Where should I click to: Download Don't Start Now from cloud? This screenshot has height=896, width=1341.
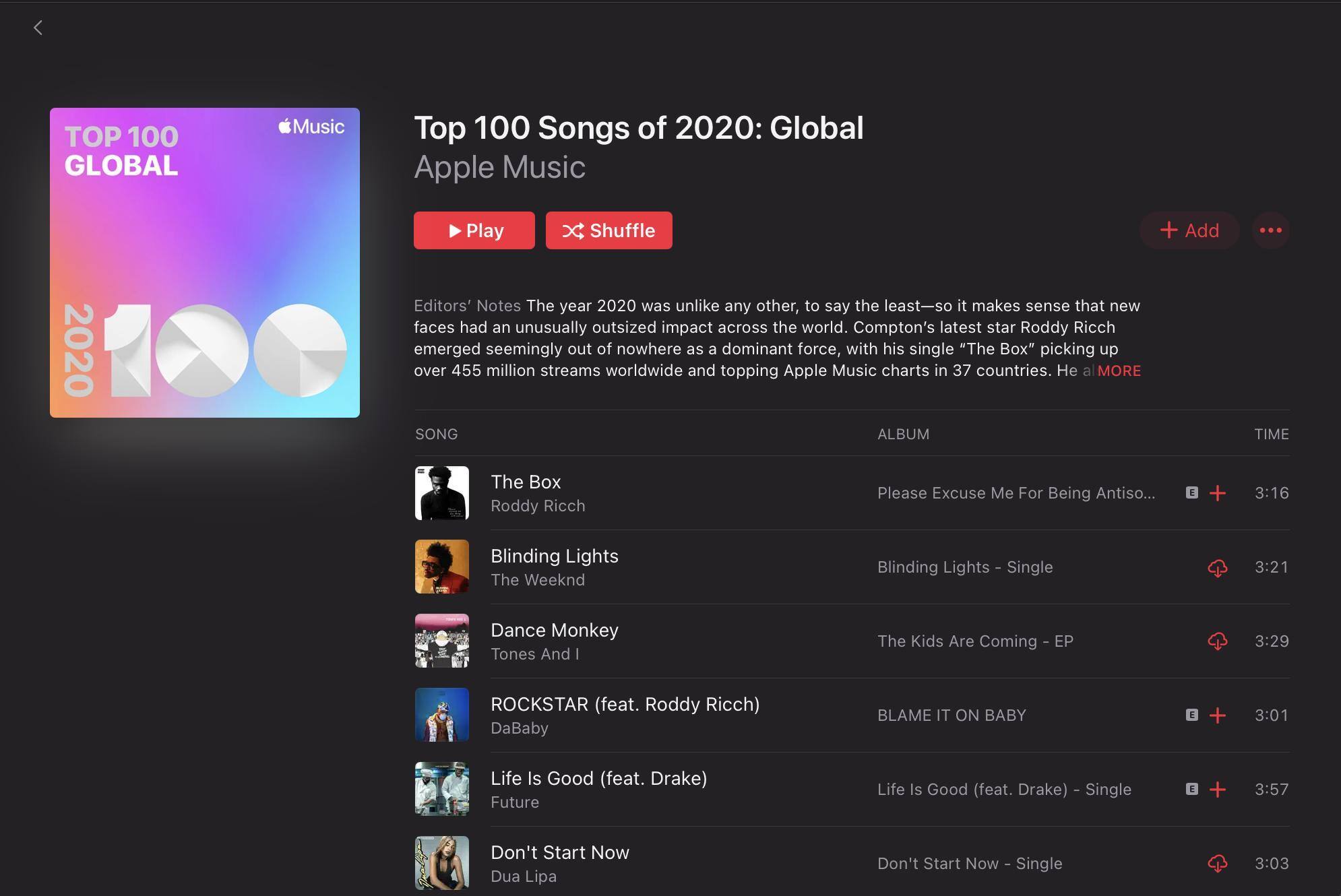pos(1217,864)
